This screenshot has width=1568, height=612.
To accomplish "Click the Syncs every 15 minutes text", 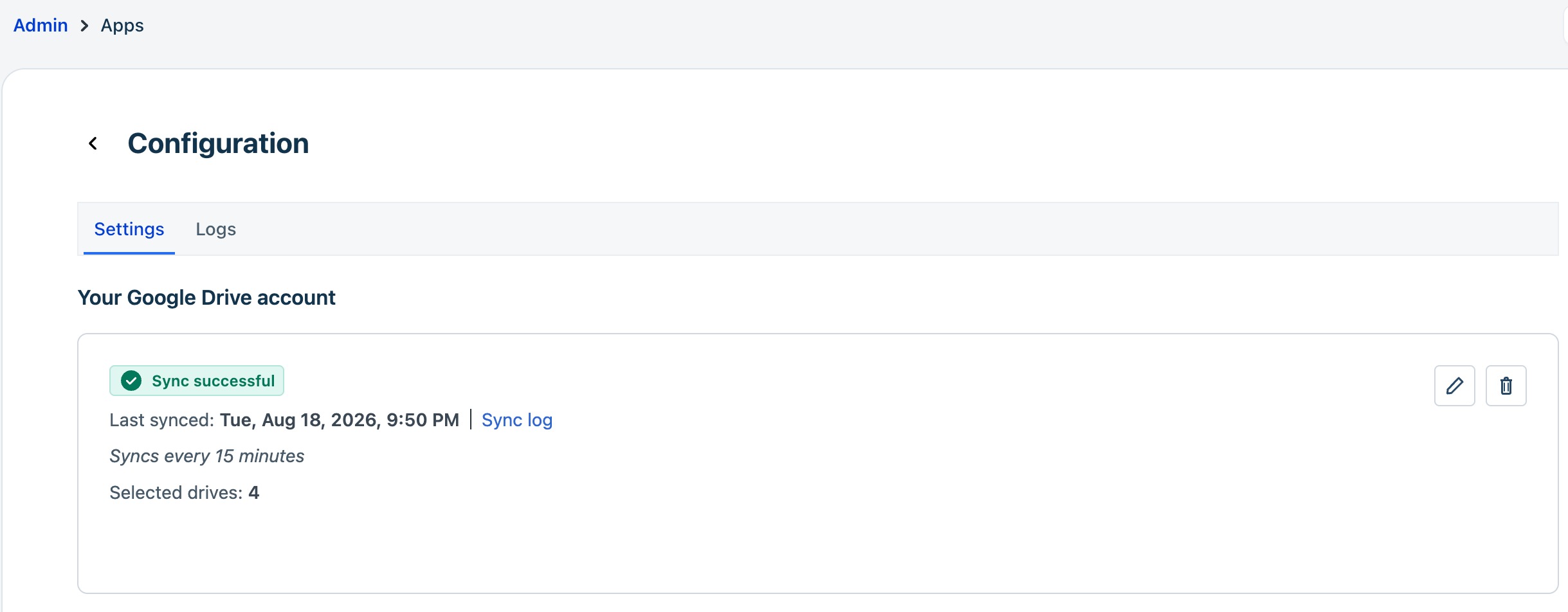I will (x=207, y=456).
